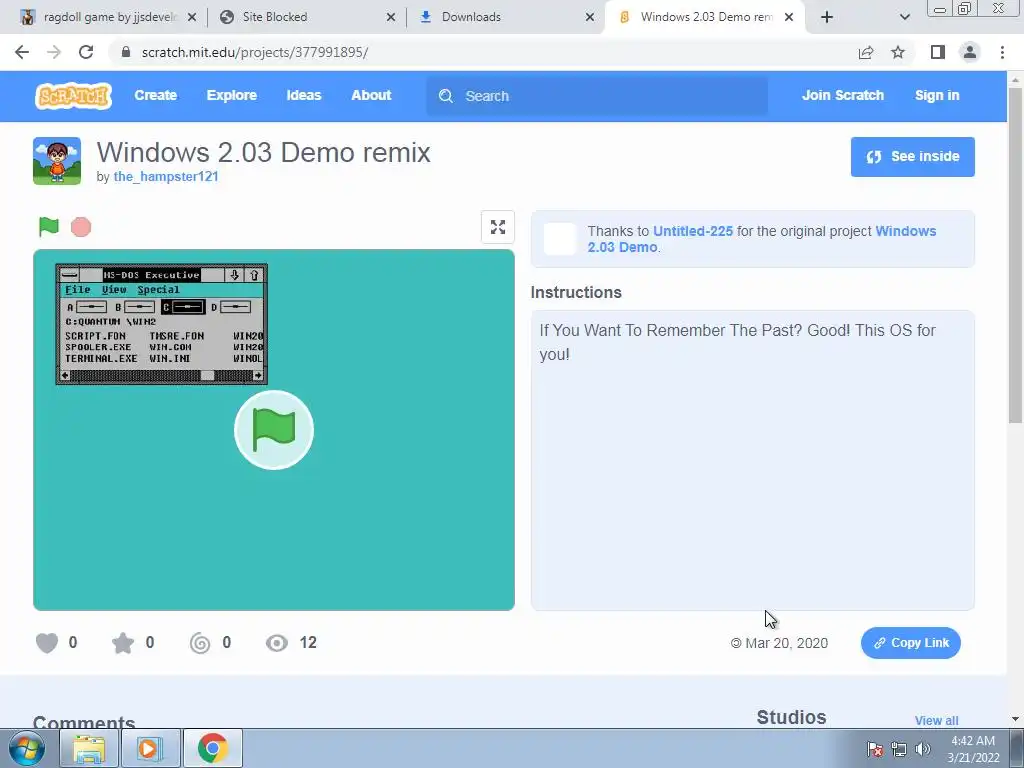Click the site lock icon
The height and width of the screenshot is (768, 1024).
126,52
